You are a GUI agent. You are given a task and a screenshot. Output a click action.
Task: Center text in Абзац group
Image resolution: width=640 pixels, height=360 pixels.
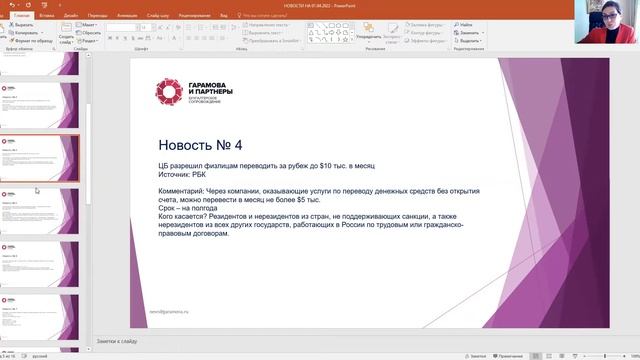(x=197, y=38)
